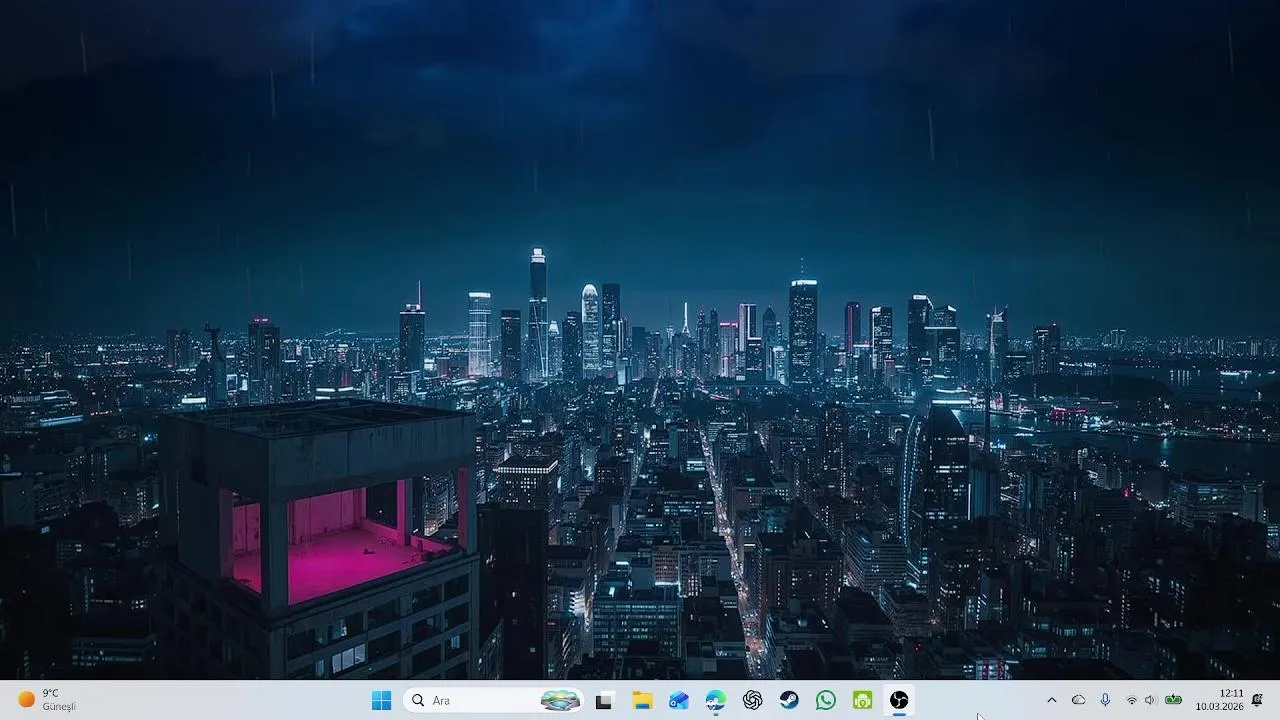Open the green Android app icon
This screenshot has width=1280, height=720.
(x=862, y=701)
